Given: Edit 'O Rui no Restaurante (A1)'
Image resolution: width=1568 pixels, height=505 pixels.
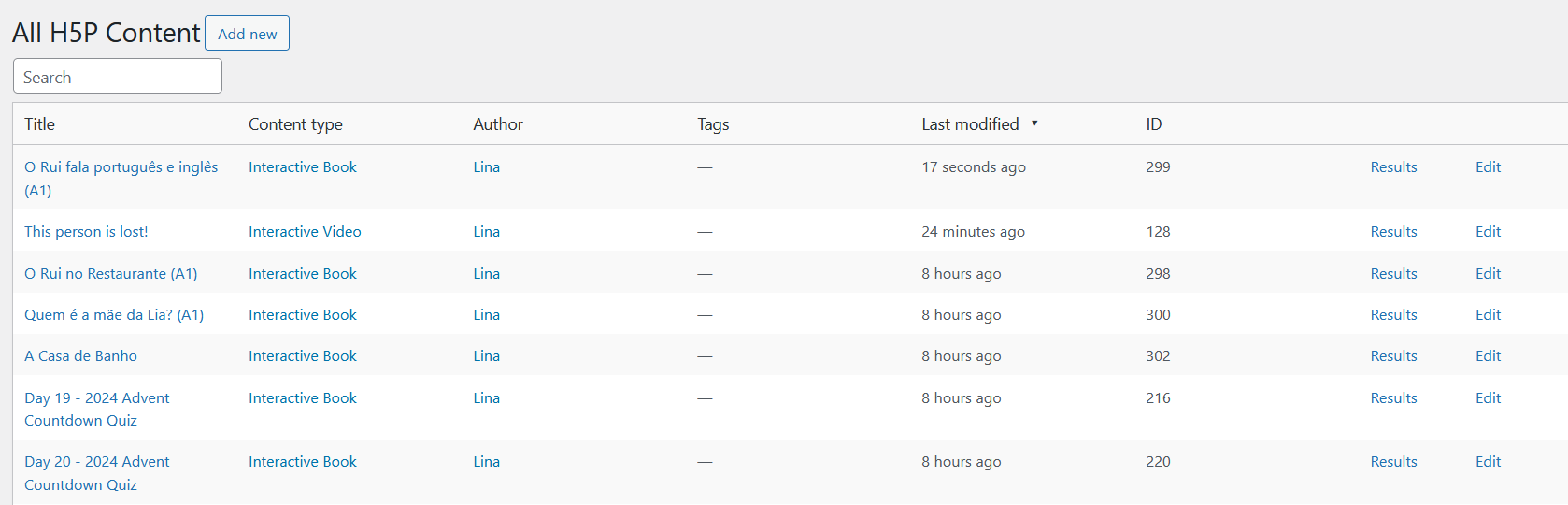Looking at the screenshot, I should coord(1488,274).
